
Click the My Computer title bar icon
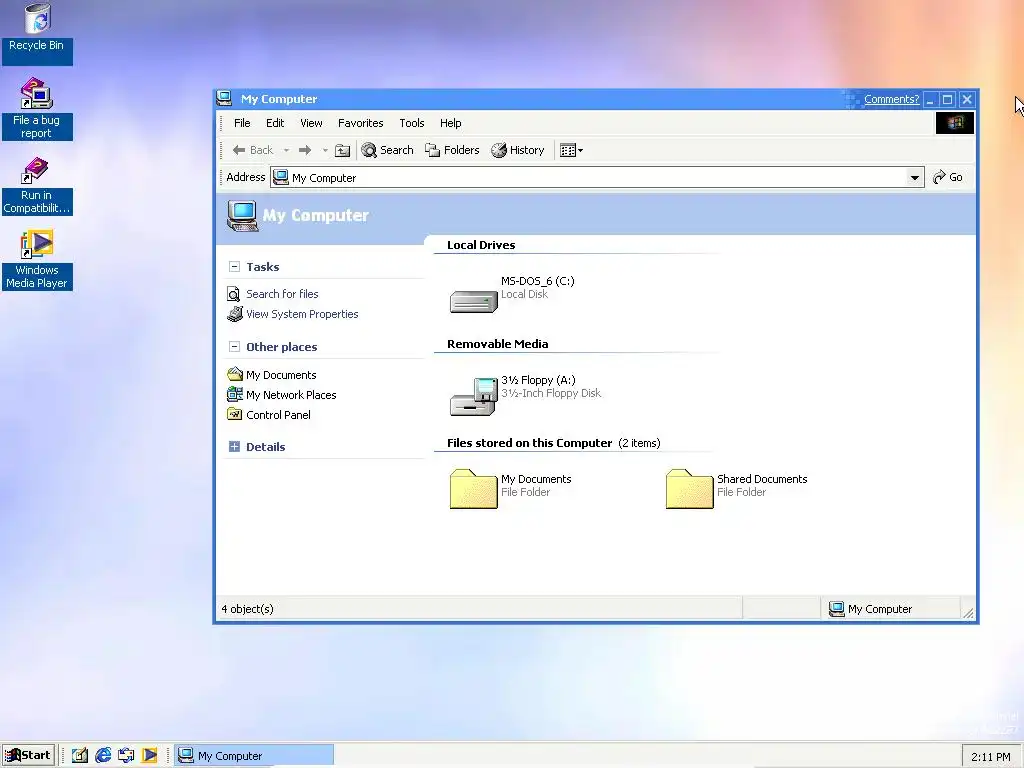(x=225, y=99)
